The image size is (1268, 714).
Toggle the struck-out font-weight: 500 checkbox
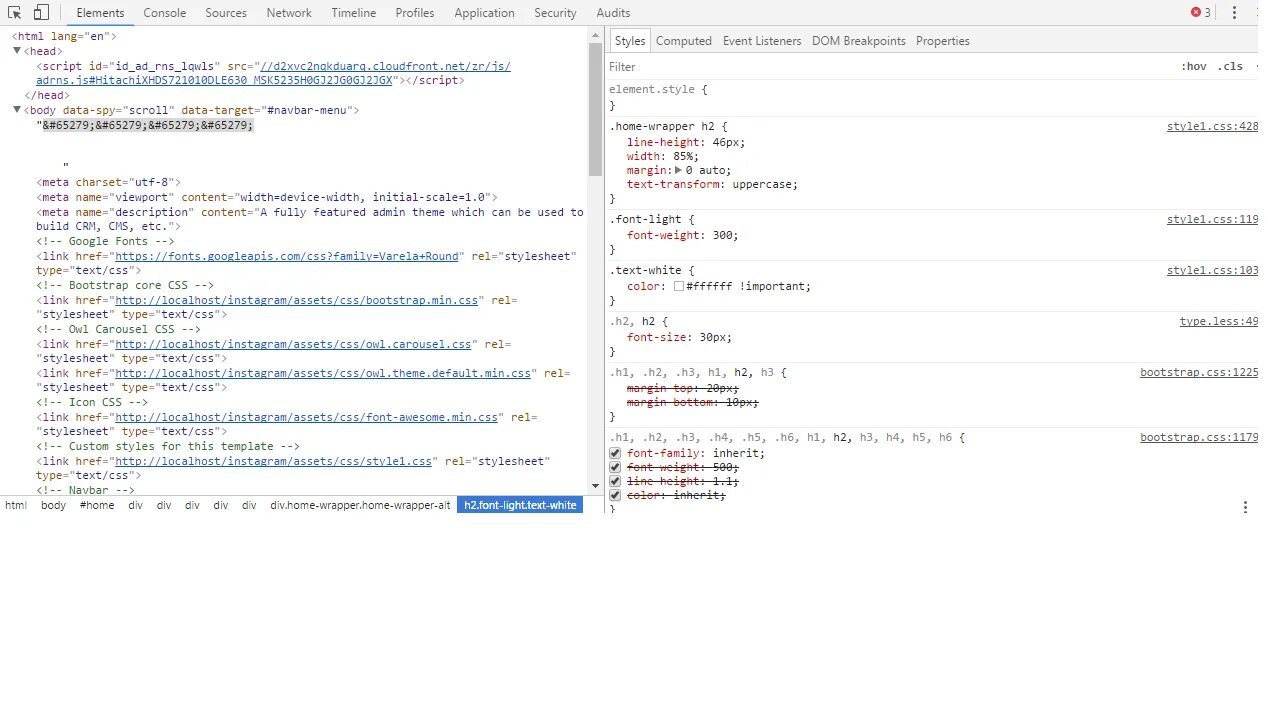tap(616, 467)
